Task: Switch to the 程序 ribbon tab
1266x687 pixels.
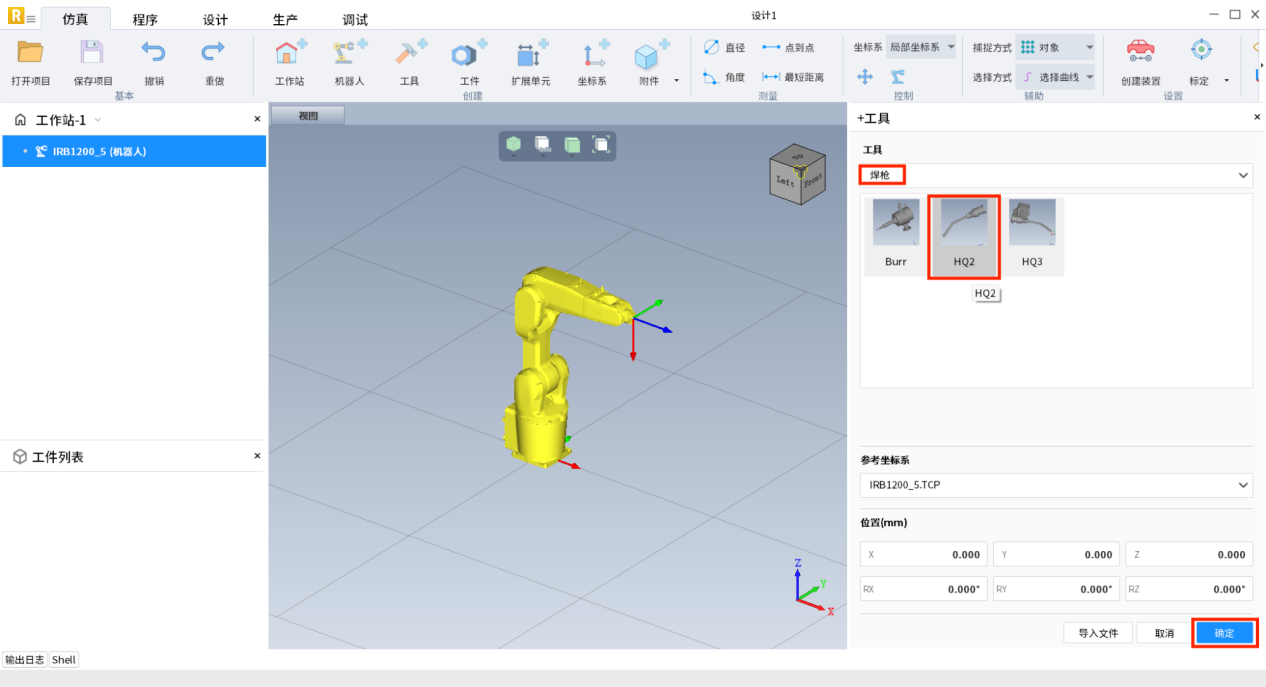Action: pos(145,20)
